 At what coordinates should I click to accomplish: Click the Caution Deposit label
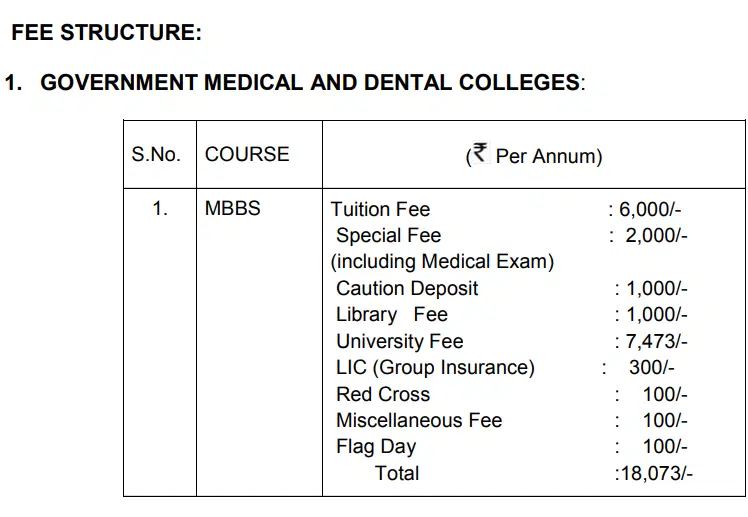(407, 289)
